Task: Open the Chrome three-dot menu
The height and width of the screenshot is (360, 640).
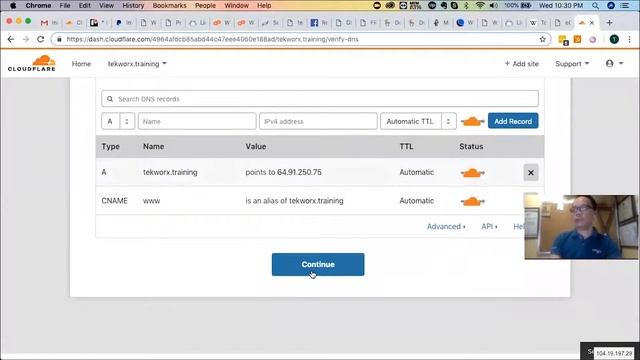Action: pos(629,39)
